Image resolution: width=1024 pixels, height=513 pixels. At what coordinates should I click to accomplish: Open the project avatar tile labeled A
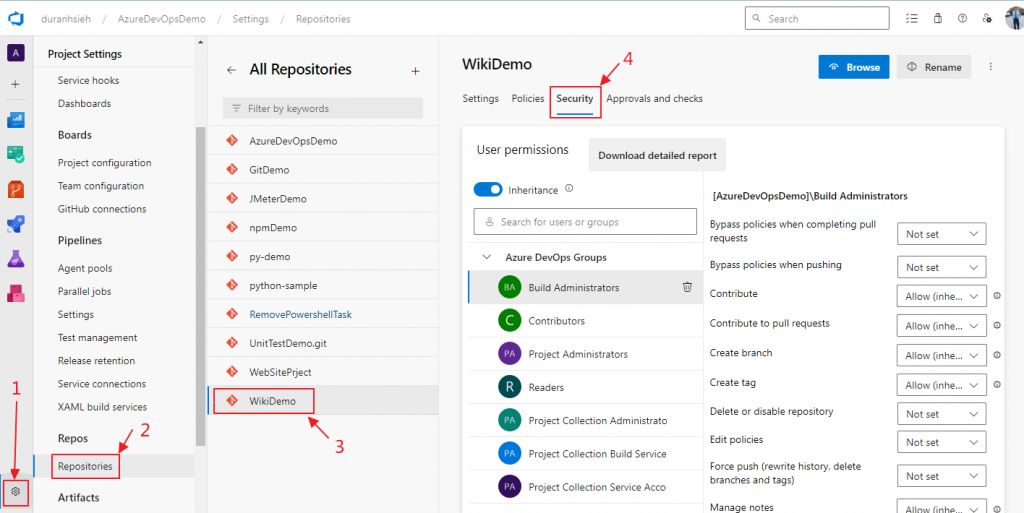(x=16, y=53)
